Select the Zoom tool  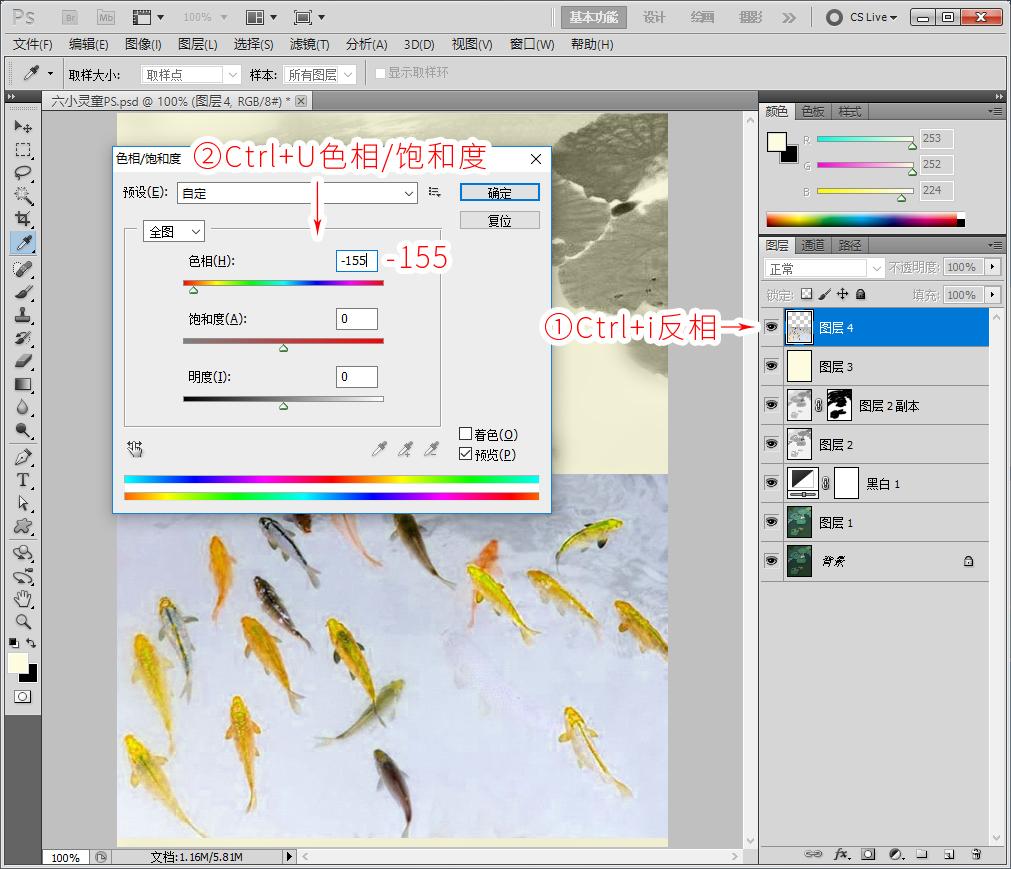(23, 621)
